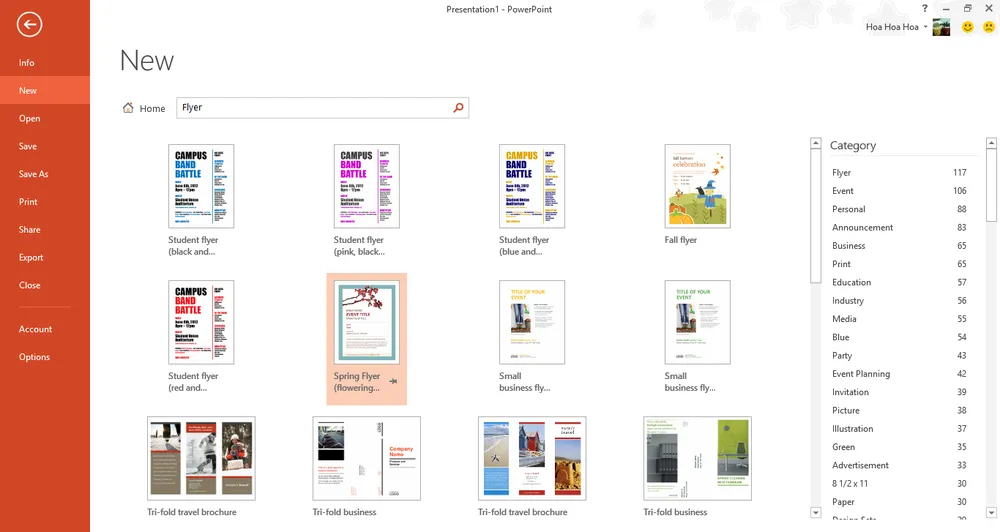Click the search magnifier icon

[x=458, y=108]
